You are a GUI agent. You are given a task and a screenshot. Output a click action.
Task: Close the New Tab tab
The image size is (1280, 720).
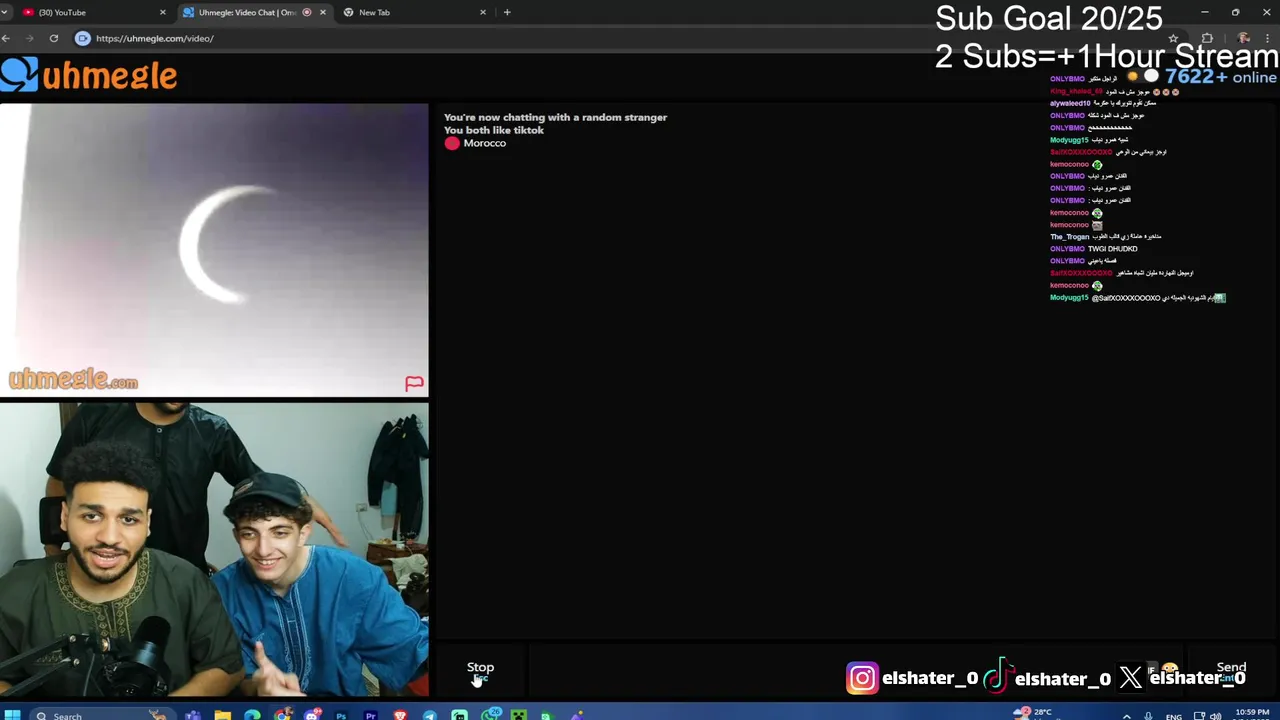click(483, 12)
